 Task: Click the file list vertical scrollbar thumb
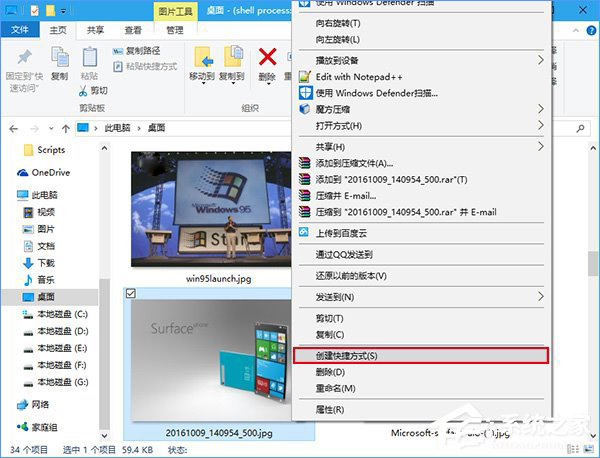click(x=593, y=264)
